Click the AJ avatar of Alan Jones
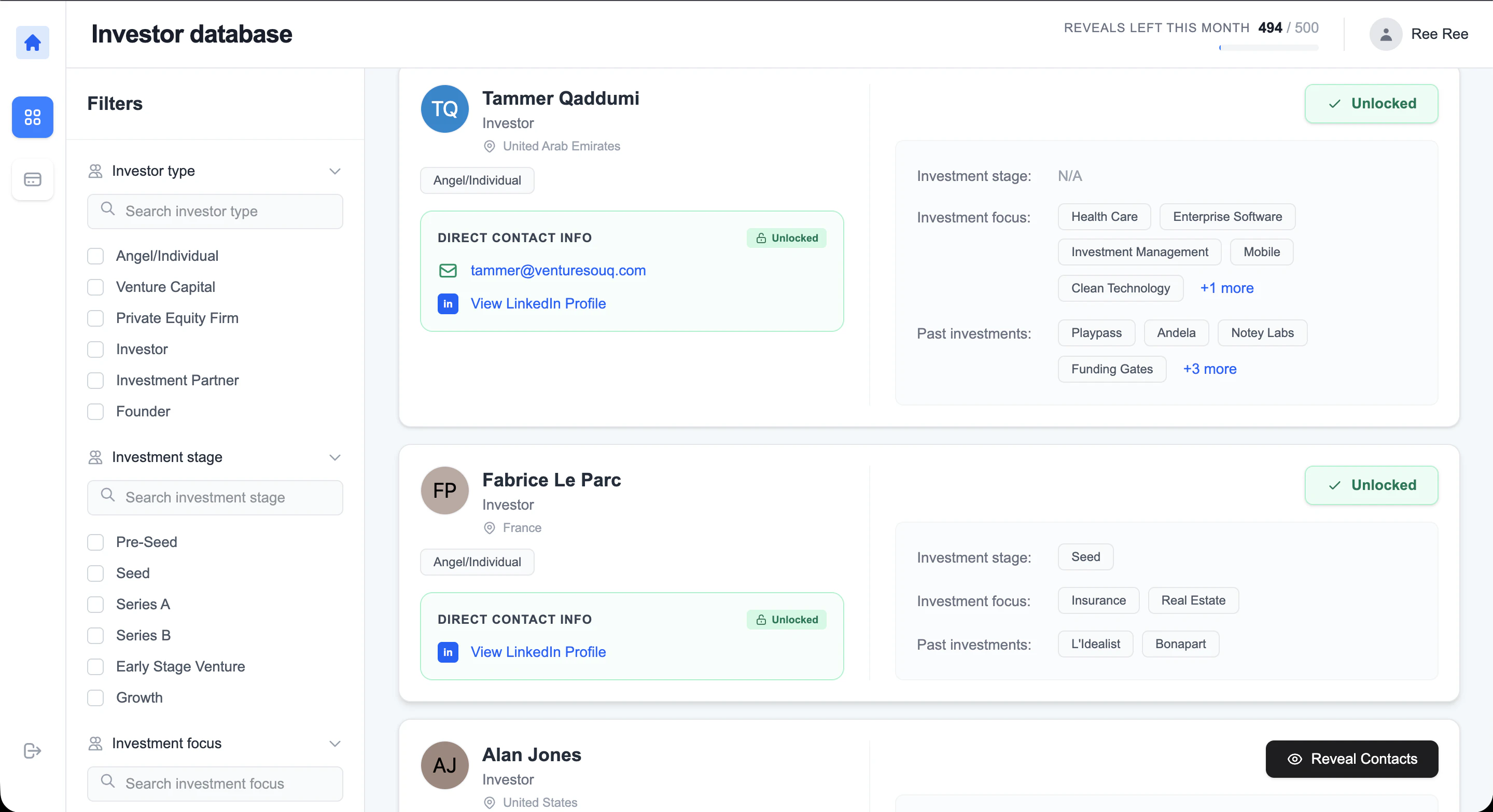The image size is (1493, 812). 444,765
